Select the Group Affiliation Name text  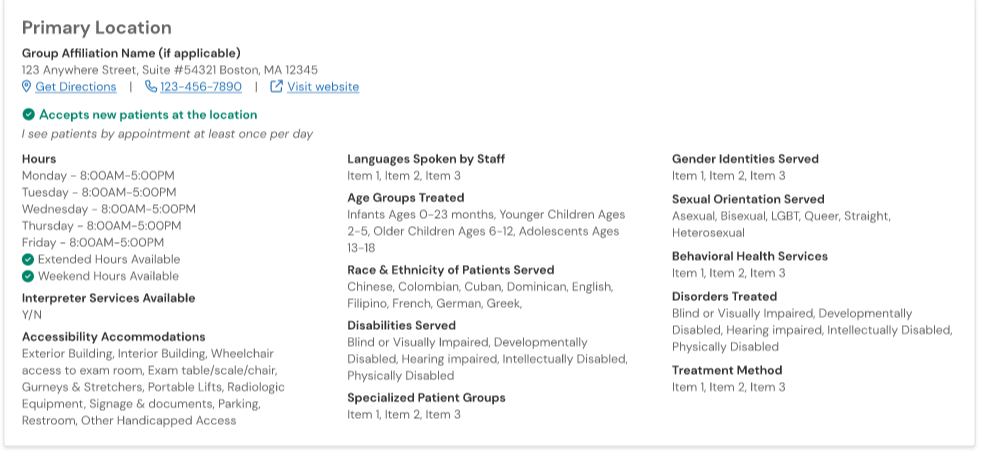pos(131,53)
